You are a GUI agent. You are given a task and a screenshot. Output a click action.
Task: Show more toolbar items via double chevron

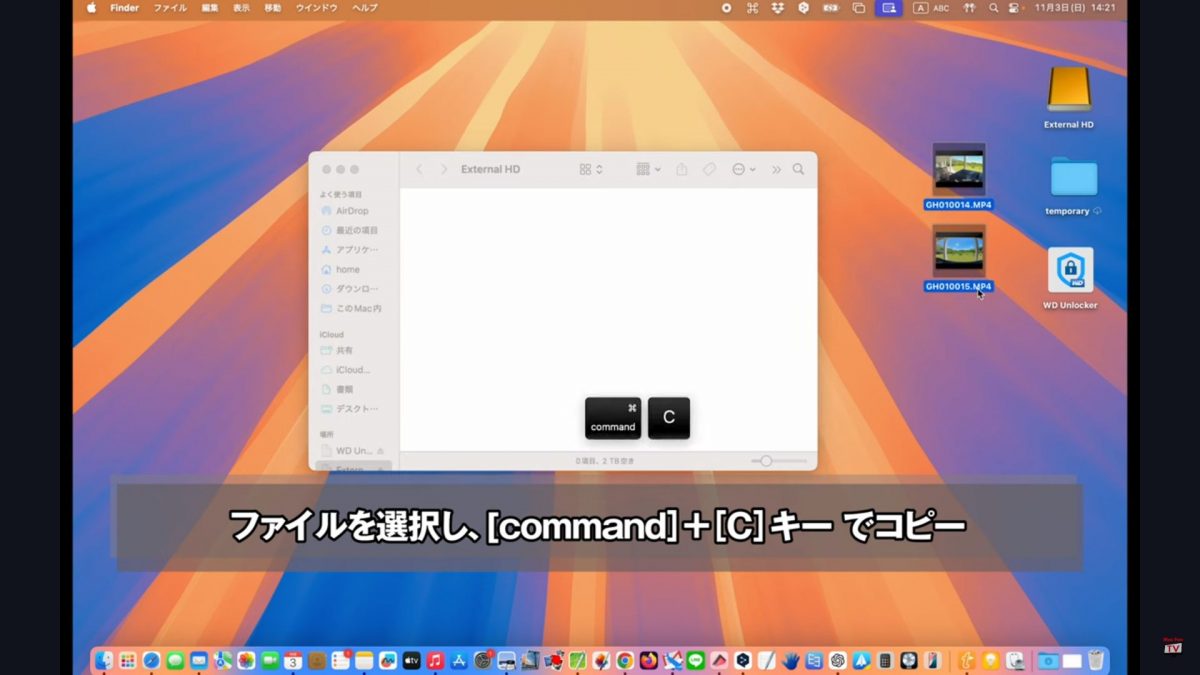tap(776, 170)
